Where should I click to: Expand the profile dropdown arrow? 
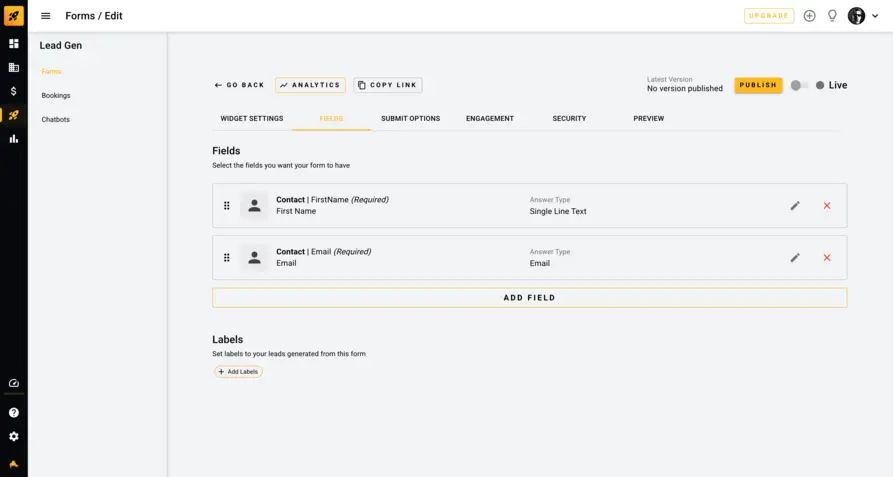pyautogui.click(x=875, y=16)
